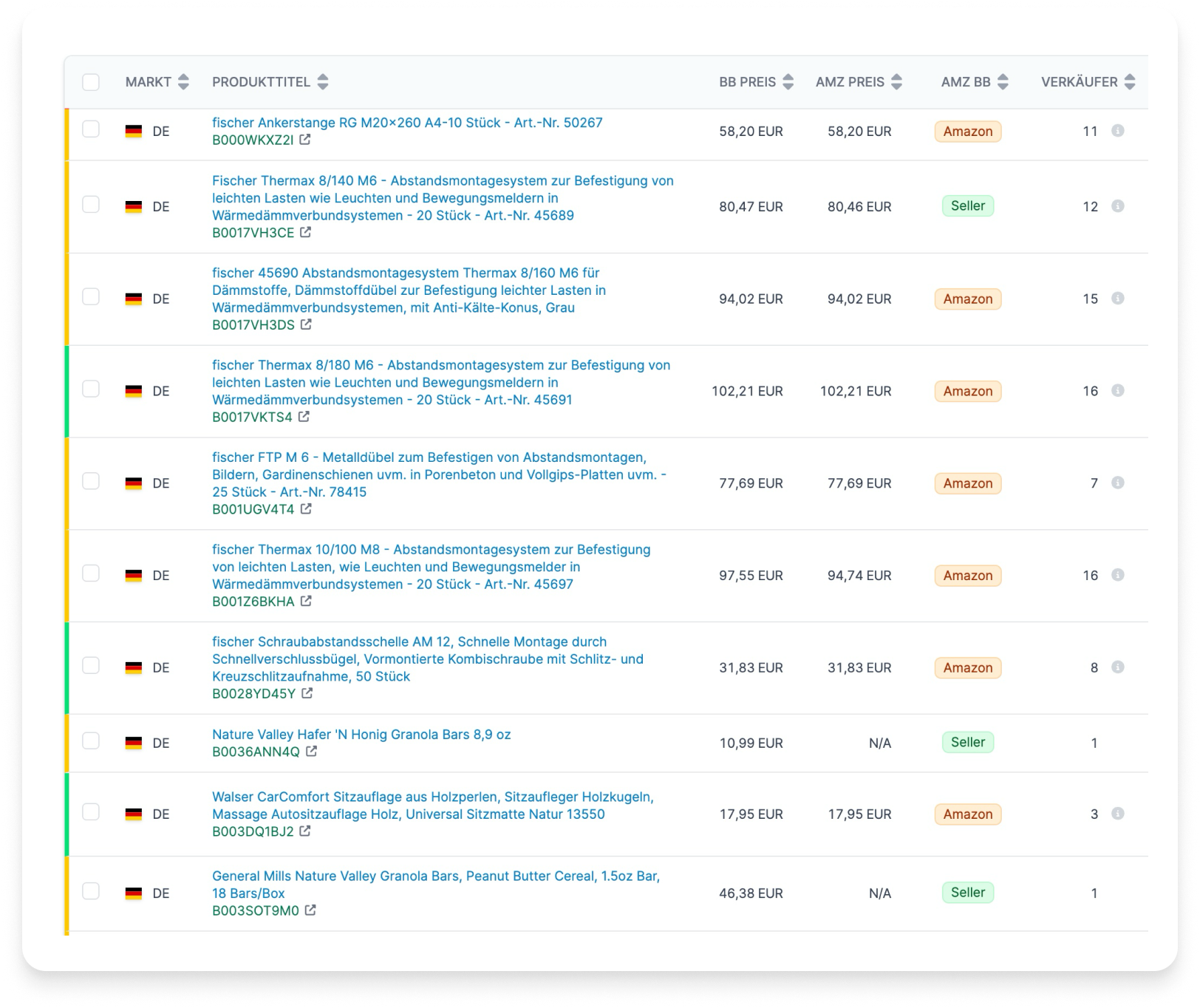Sort table by PRODUKTTITEL column

tap(323, 82)
